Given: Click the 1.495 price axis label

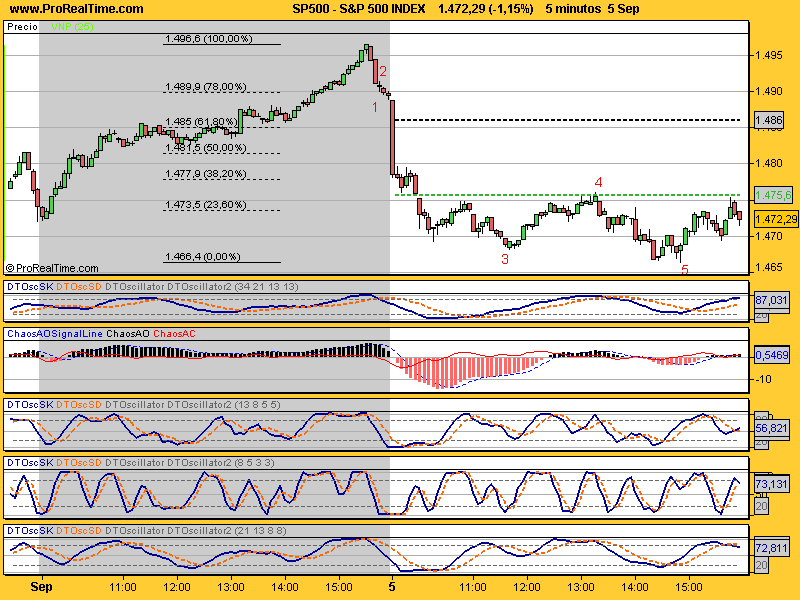Looking at the screenshot, I should (x=768, y=55).
